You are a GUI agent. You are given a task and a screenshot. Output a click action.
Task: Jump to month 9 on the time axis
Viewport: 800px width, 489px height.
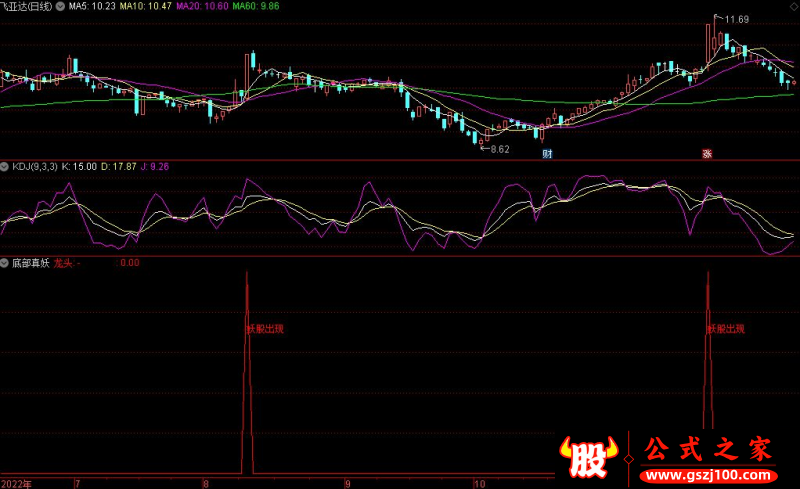[349, 483]
